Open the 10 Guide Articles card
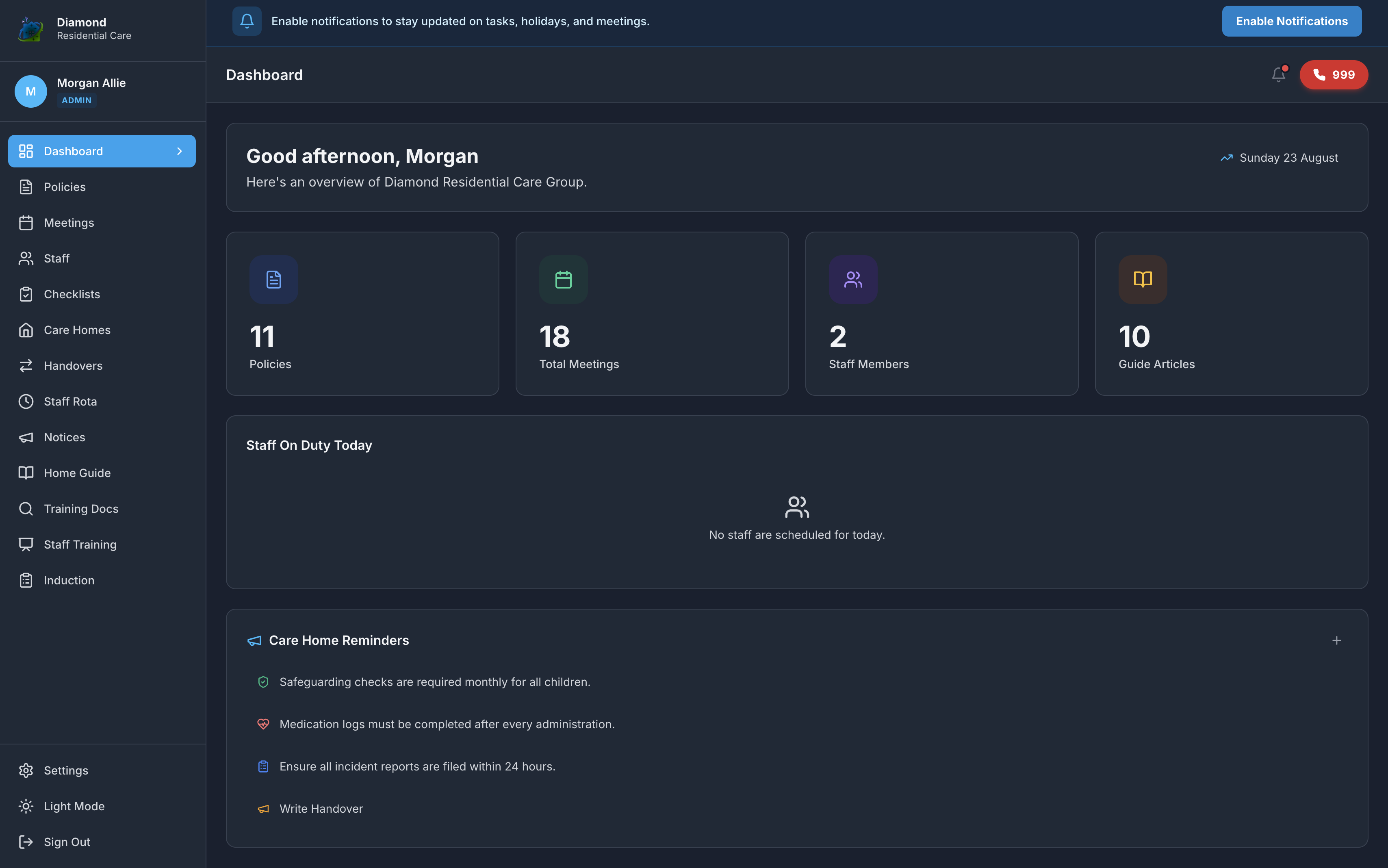The width and height of the screenshot is (1388, 868). click(1231, 313)
